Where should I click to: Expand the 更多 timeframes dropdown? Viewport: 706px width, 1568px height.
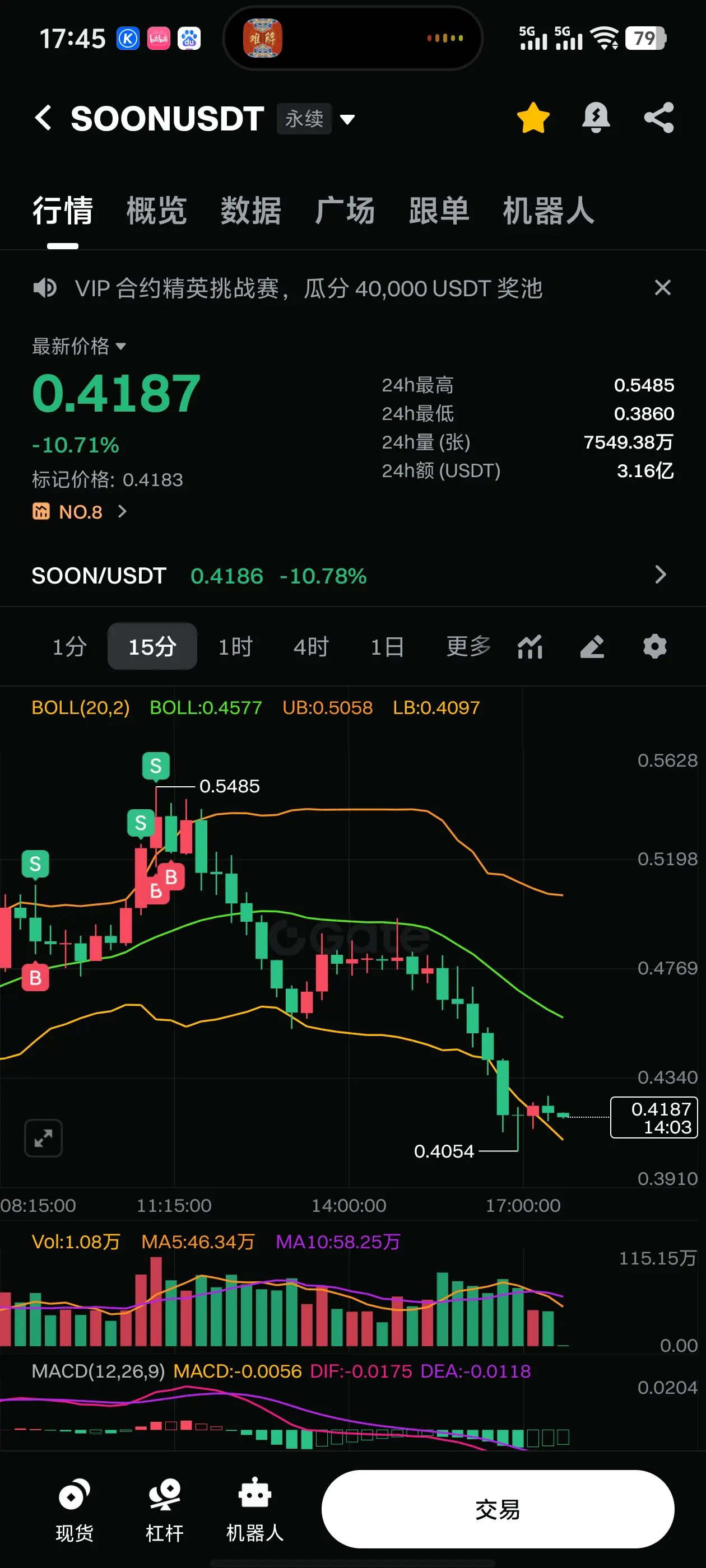468,646
